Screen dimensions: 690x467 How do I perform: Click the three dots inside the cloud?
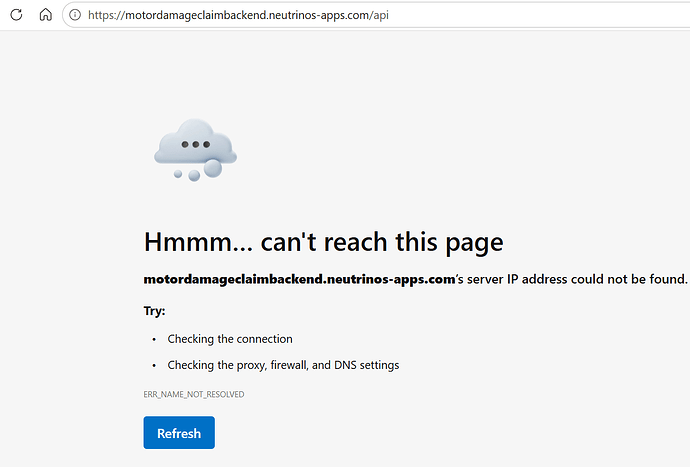[196, 144]
